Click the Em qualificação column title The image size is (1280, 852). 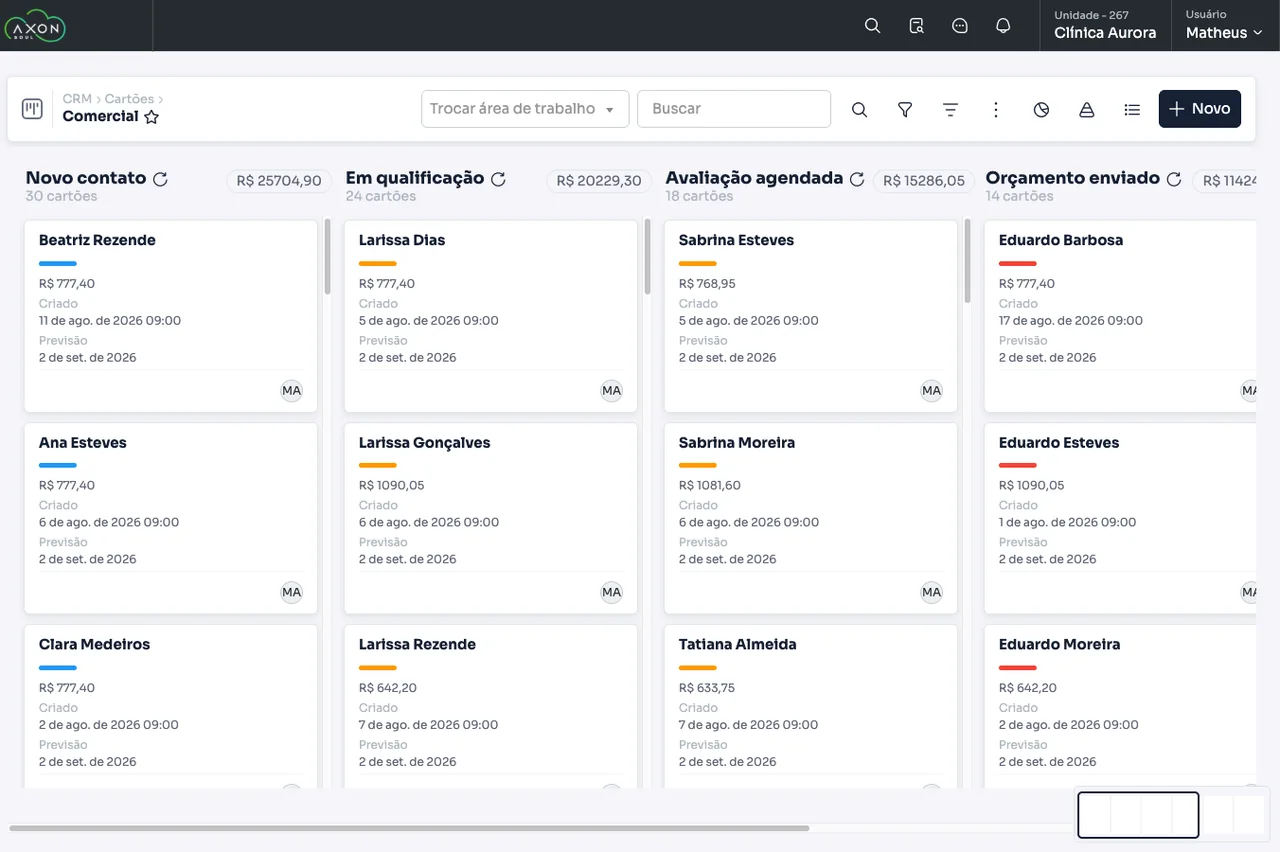(x=415, y=178)
